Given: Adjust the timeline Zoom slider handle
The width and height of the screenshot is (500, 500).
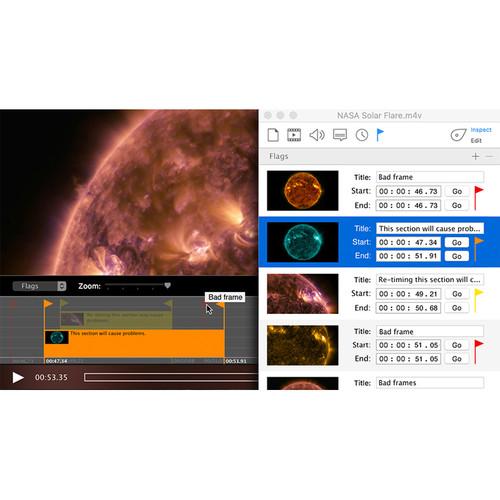Looking at the screenshot, I should [168, 285].
